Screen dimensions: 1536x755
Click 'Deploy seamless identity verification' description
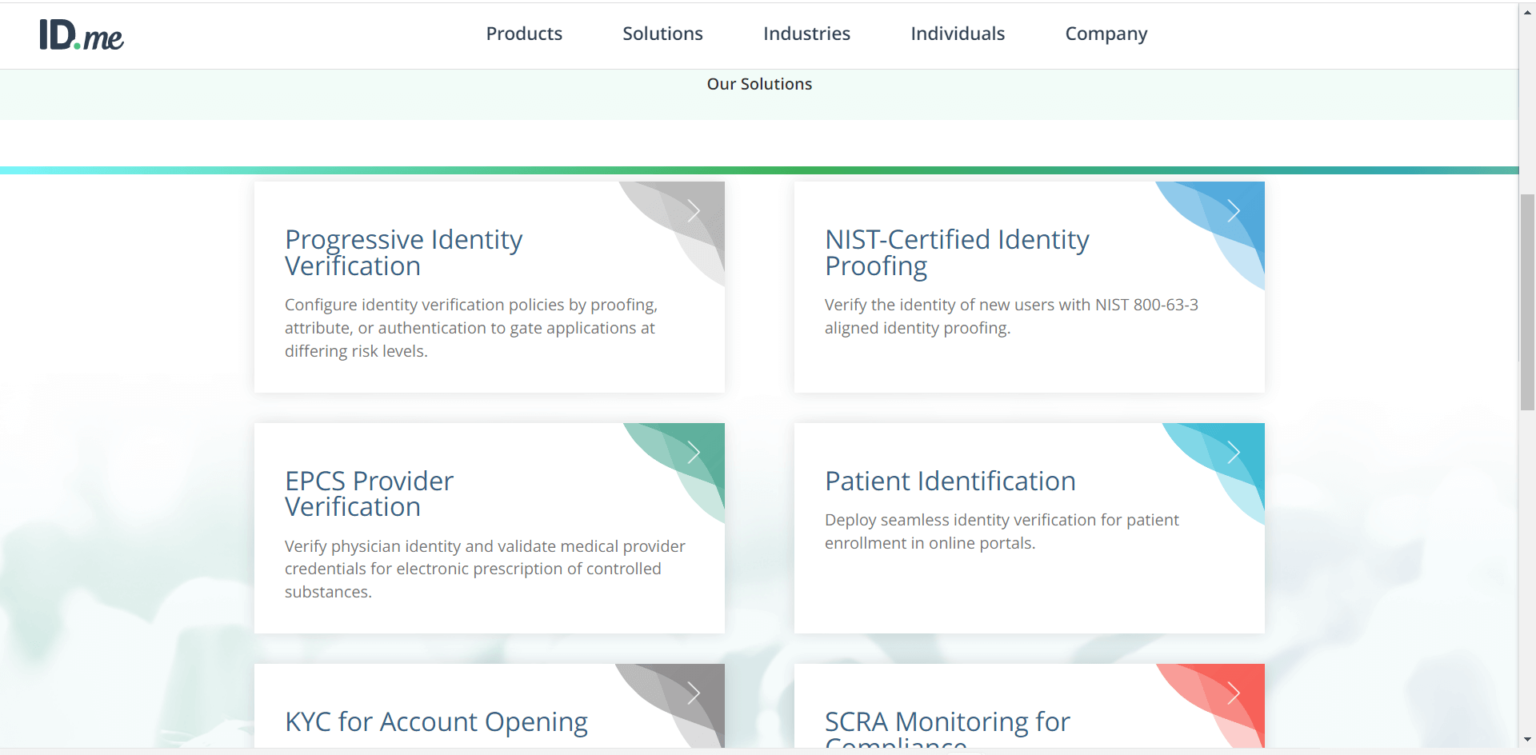1002,532
